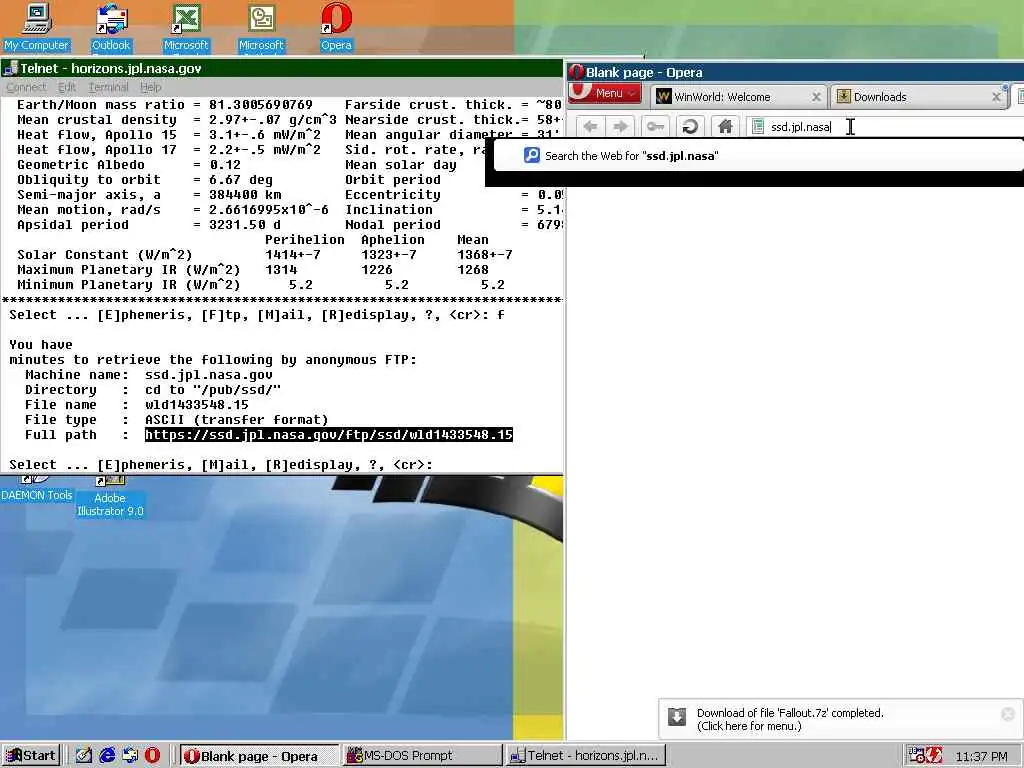The image size is (1024, 768).
Task: Open the Outlook desktop shortcut
Action: pyautogui.click(x=111, y=27)
